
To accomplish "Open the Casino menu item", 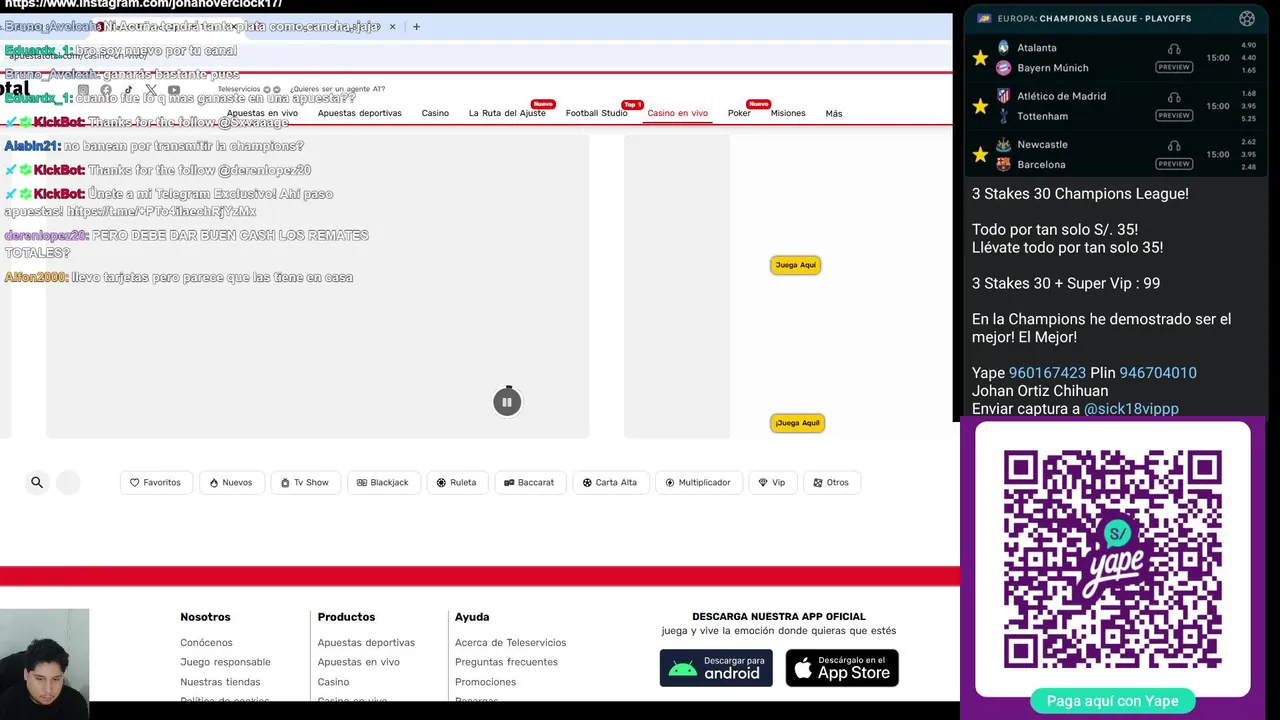I will coord(435,113).
